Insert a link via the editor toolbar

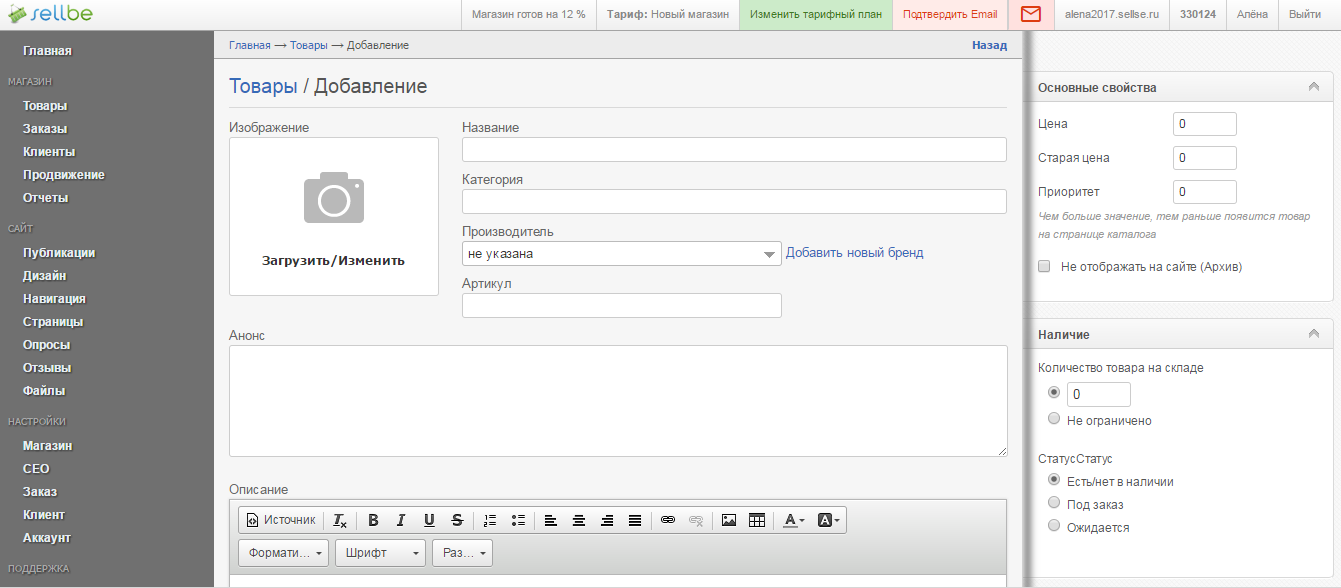coord(668,520)
